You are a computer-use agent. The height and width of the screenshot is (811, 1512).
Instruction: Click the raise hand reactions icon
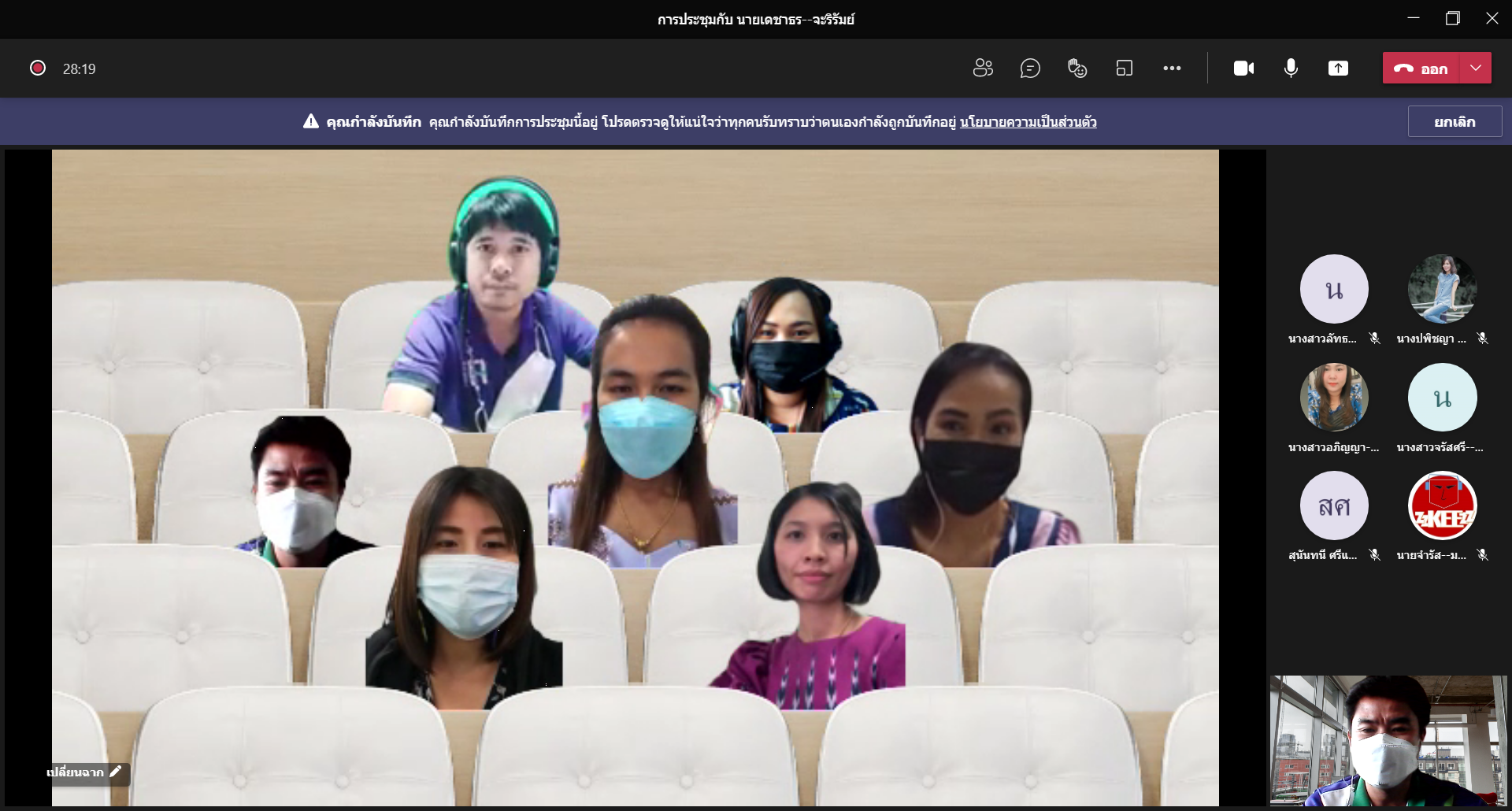(x=1077, y=69)
